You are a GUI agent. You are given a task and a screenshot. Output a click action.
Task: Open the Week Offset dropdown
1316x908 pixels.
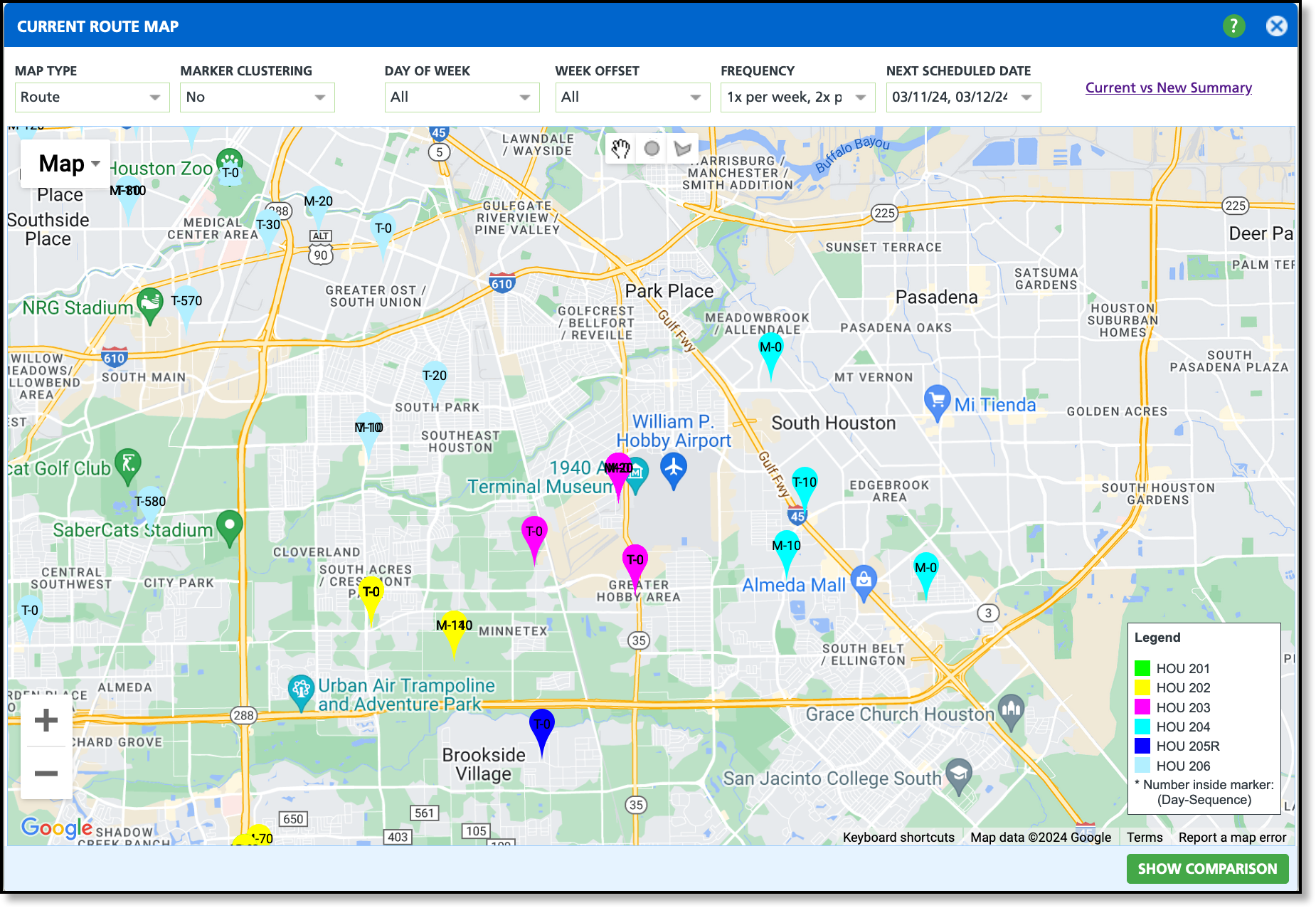click(x=632, y=97)
